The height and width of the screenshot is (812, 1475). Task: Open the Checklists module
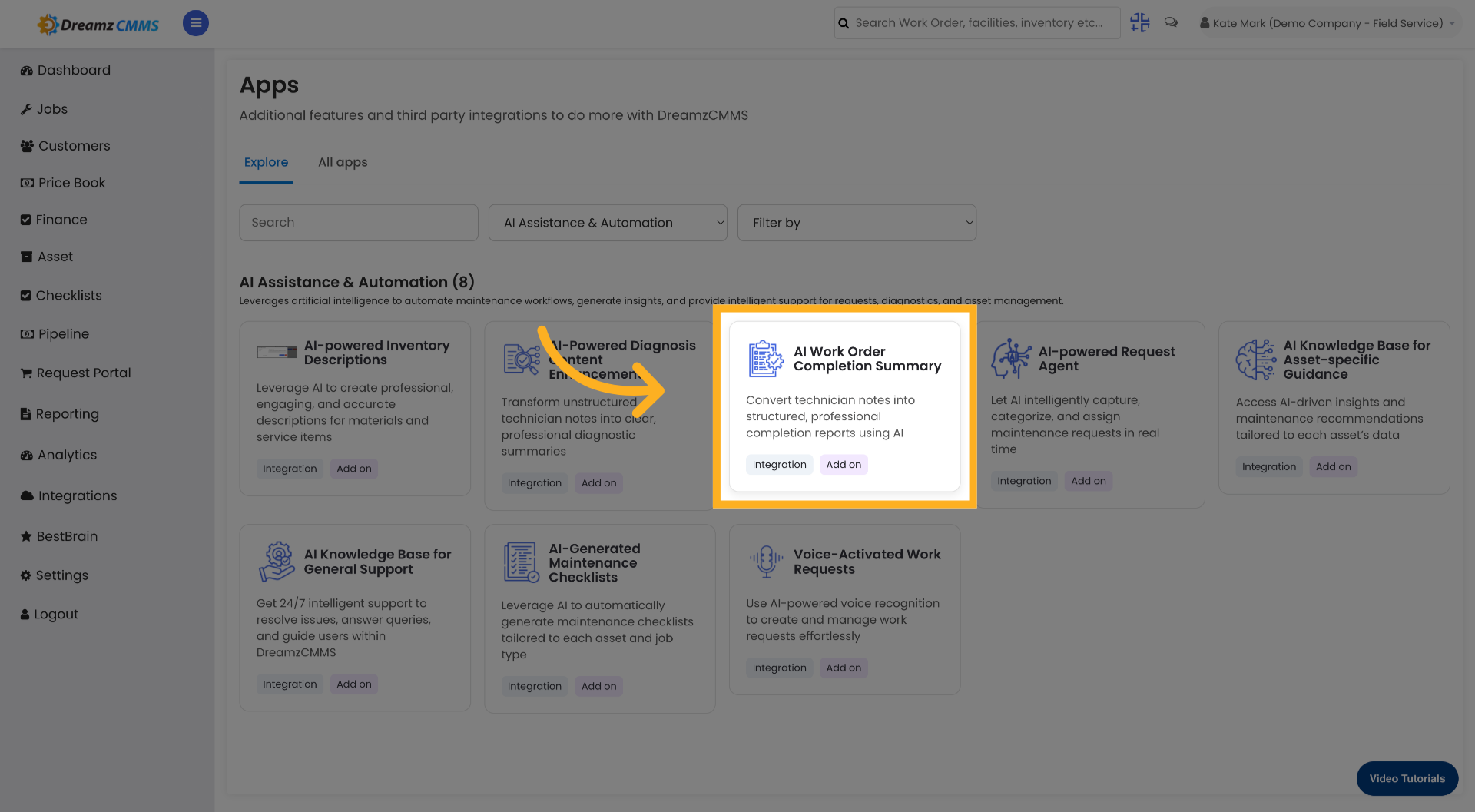69,295
